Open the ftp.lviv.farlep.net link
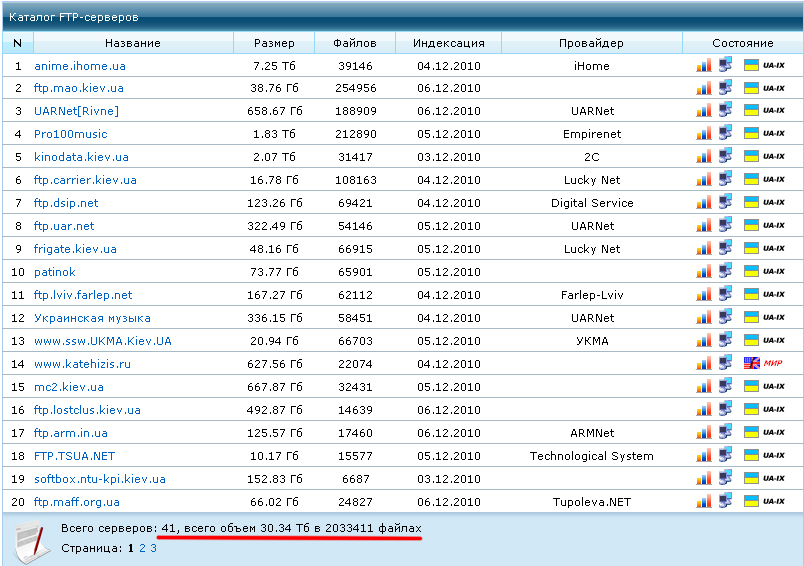Screen dimensions: 804x566 (x=83, y=295)
